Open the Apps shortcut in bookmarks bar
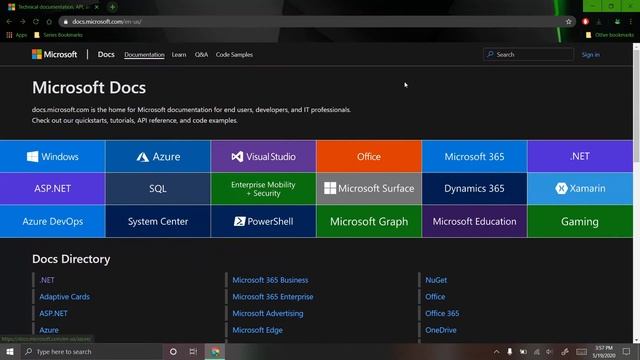This screenshot has height=360, width=640. coord(17,35)
